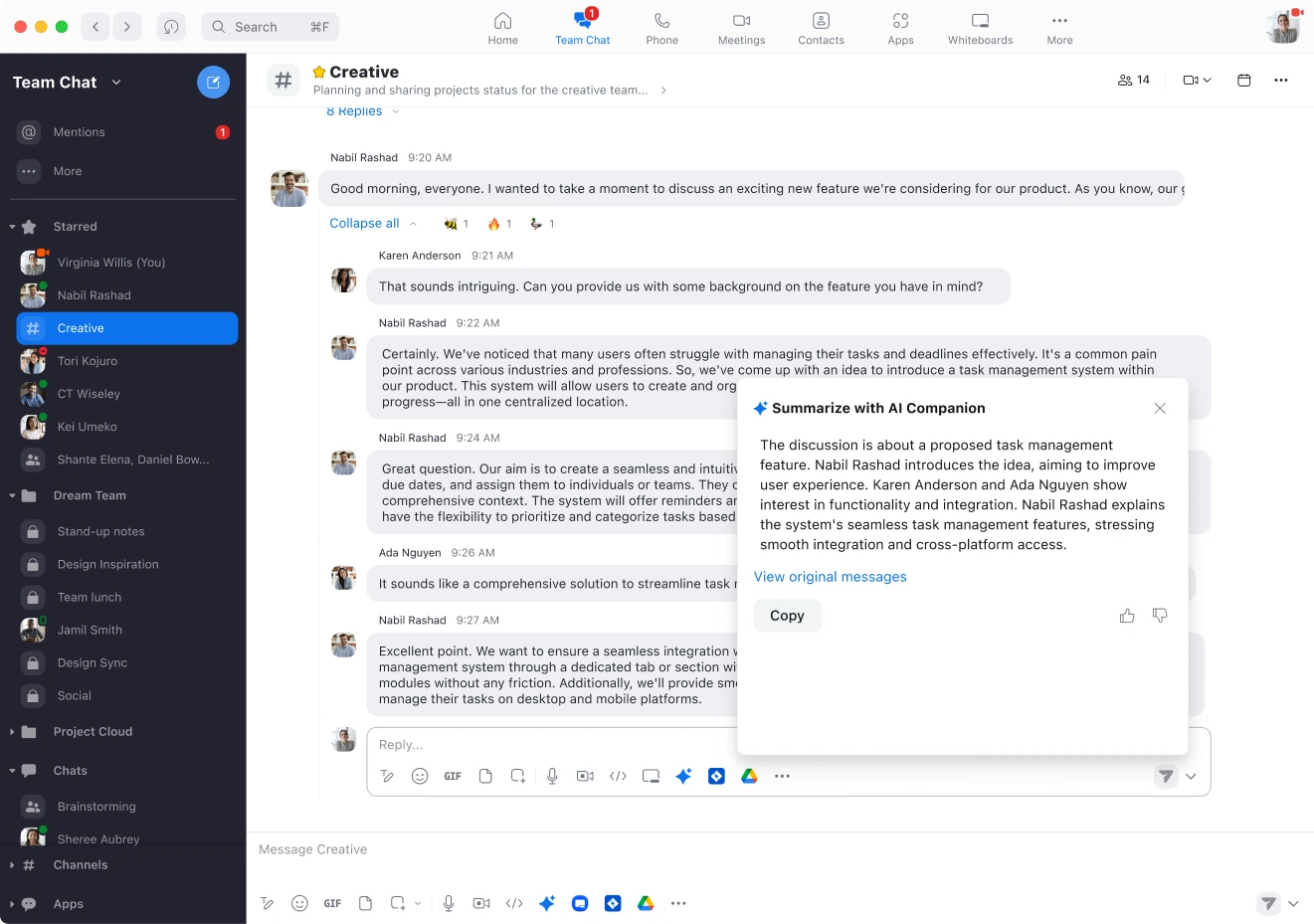The width and height of the screenshot is (1314, 924).
Task: Give a thumbs down to the AI summary
Action: click(x=1160, y=615)
